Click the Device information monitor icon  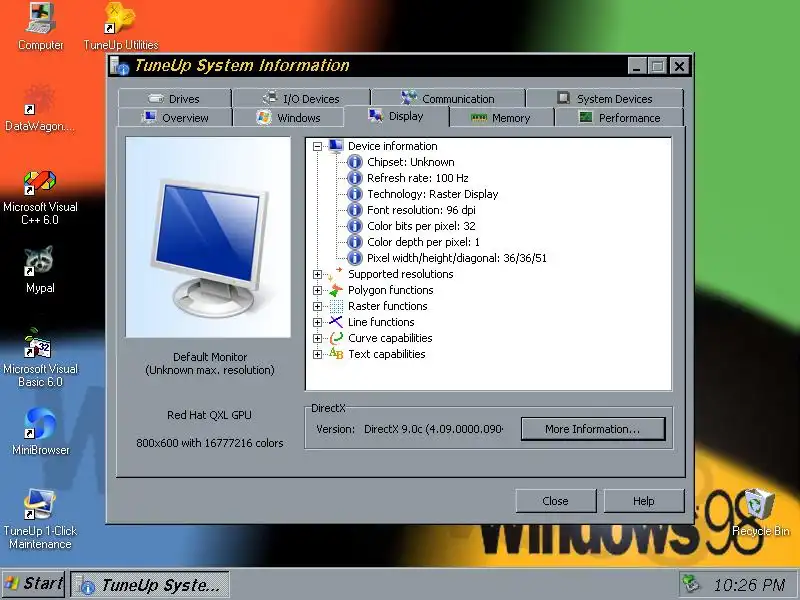click(336, 146)
